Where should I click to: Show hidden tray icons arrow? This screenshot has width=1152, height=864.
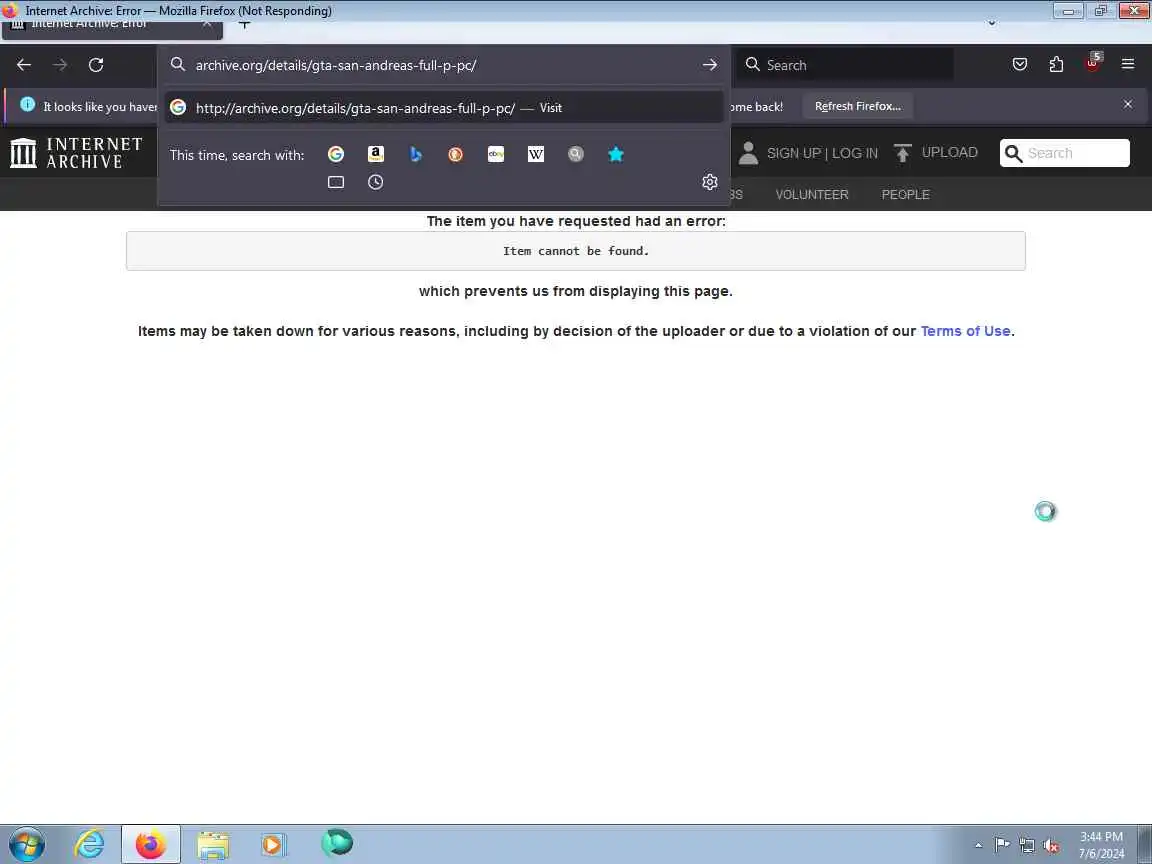tap(978, 845)
